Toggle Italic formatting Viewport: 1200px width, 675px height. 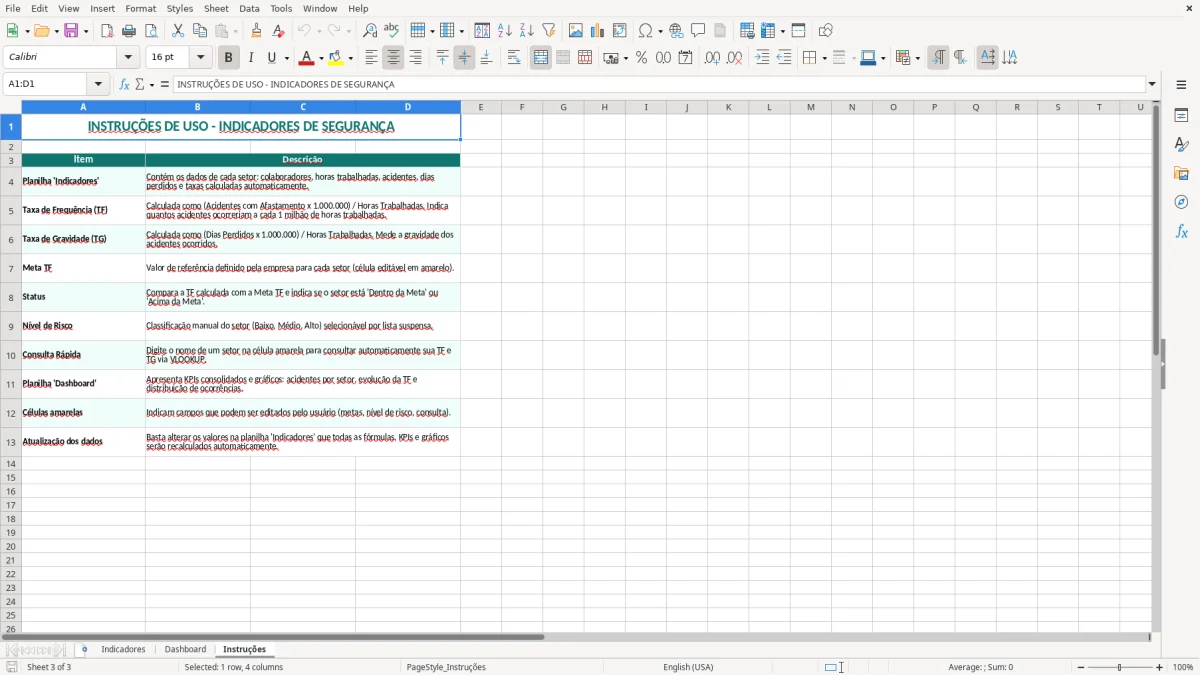coord(251,58)
